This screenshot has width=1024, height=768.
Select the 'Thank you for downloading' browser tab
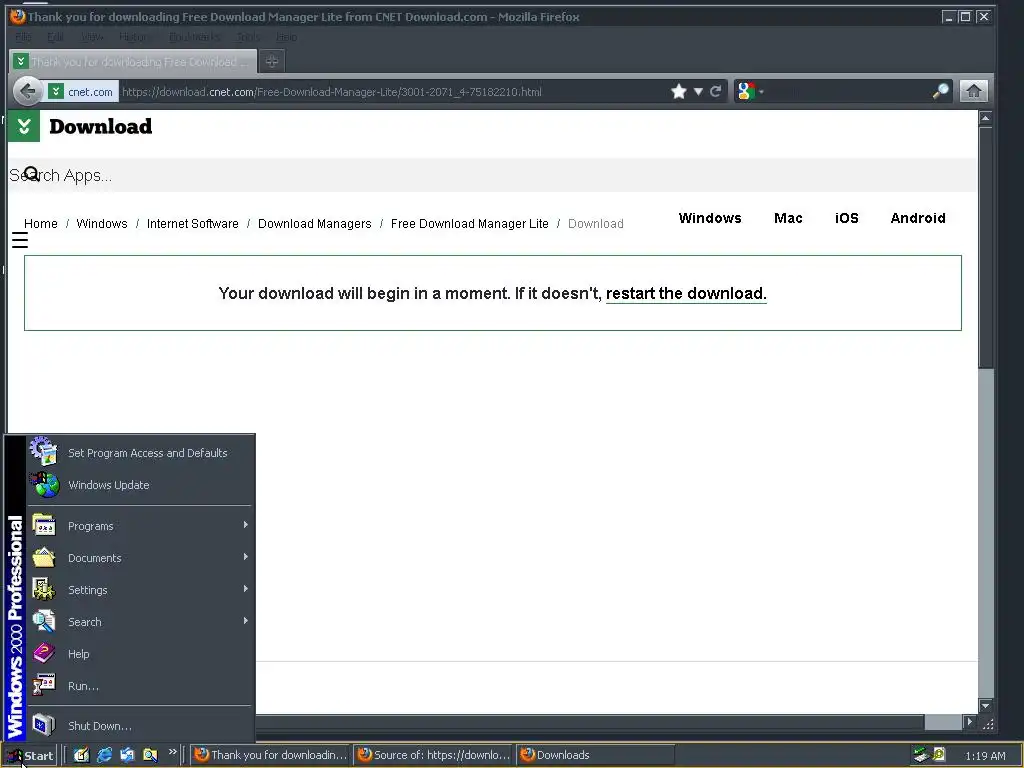(x=134, y=61)
